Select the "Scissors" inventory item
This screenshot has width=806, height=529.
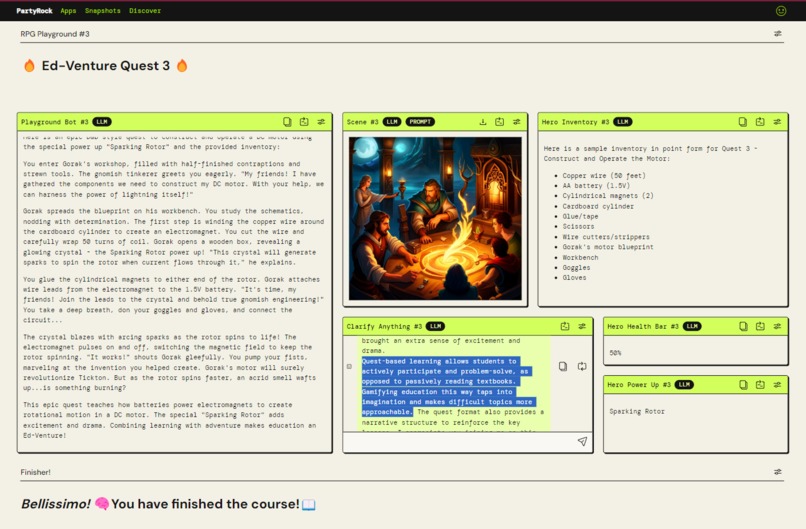[x=578, y=226]
